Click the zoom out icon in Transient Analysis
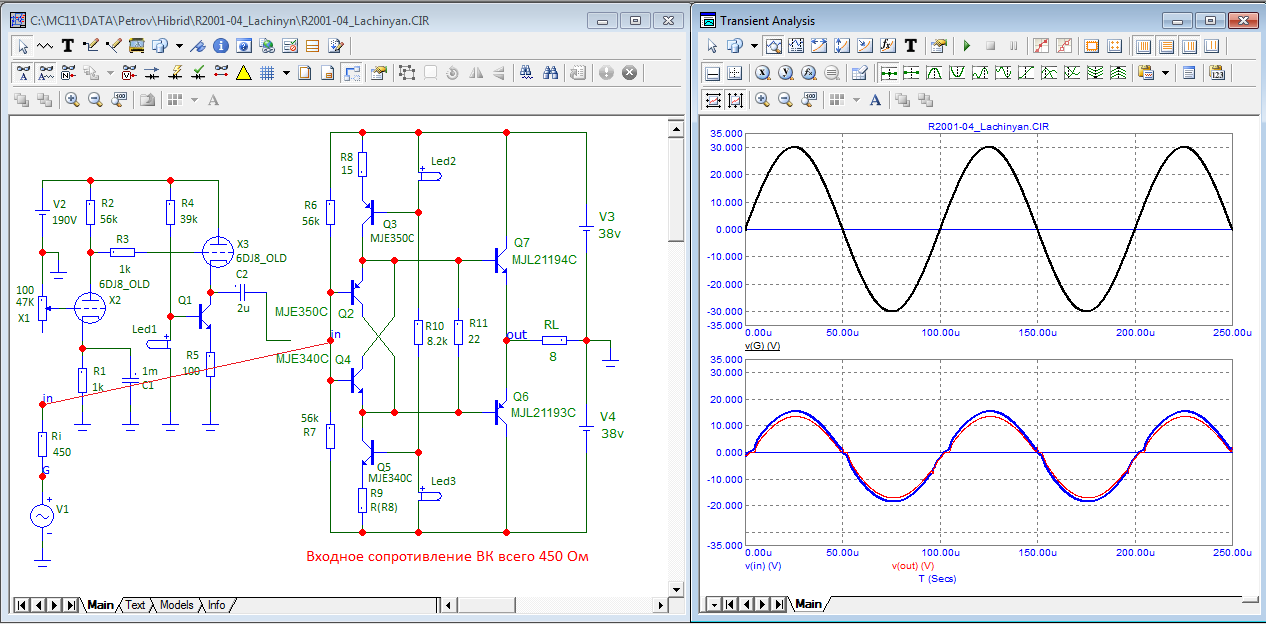The width and height of the screenshot is (1266, 624). click(x=785, y=99)
